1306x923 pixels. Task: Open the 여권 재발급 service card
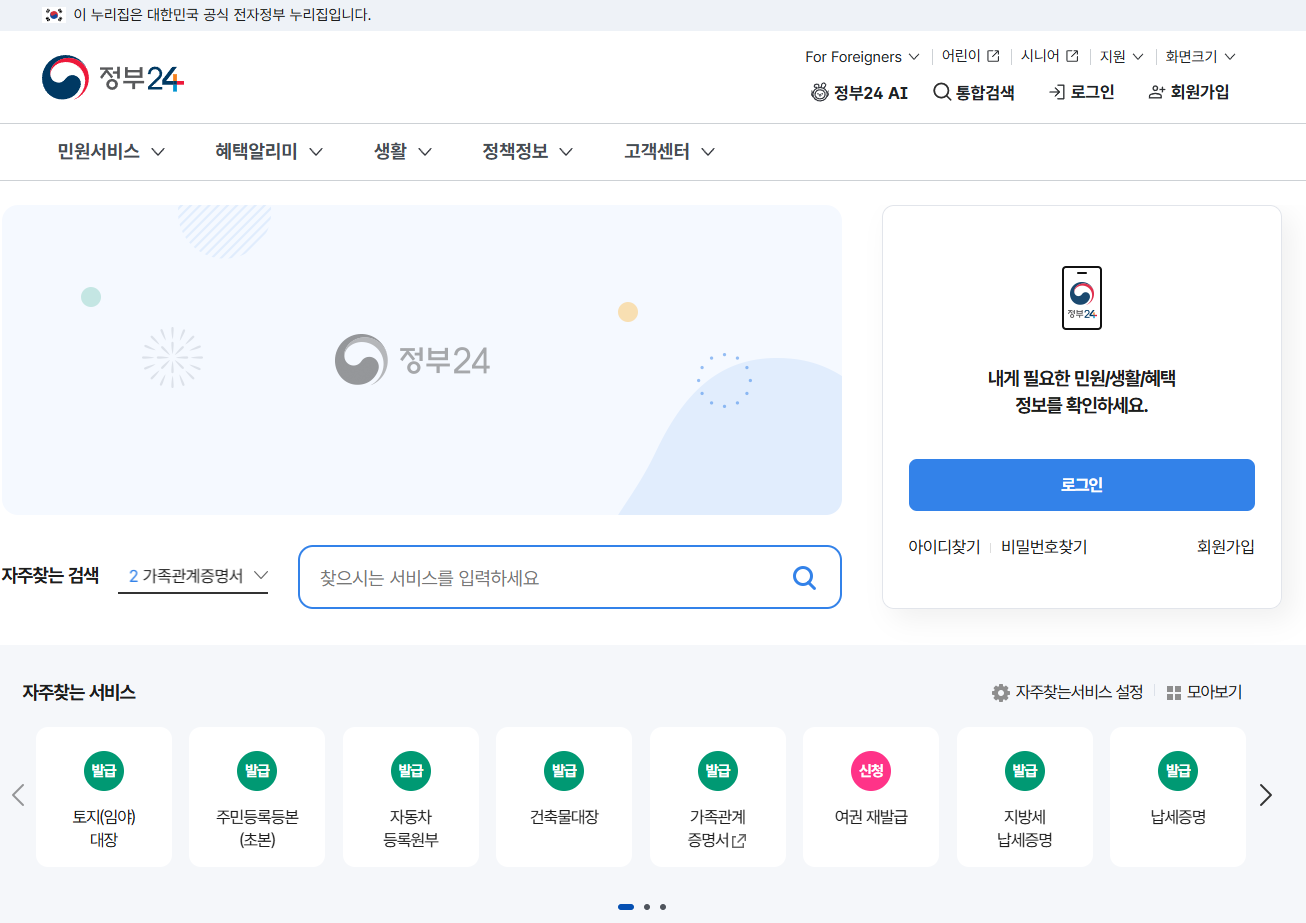click(871, 797)
